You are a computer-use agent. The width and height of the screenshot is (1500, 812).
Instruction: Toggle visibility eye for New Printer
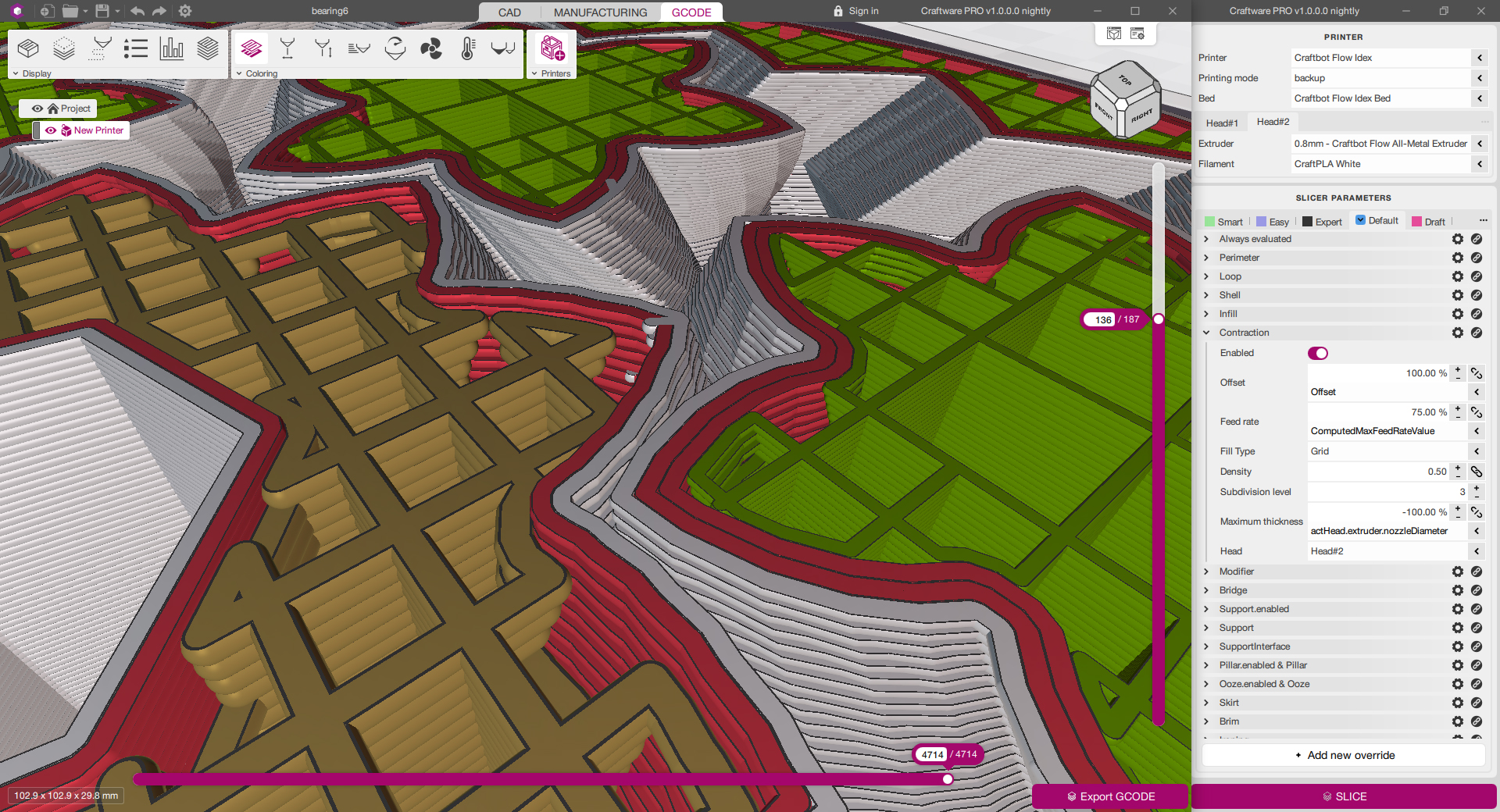[51, 130]
